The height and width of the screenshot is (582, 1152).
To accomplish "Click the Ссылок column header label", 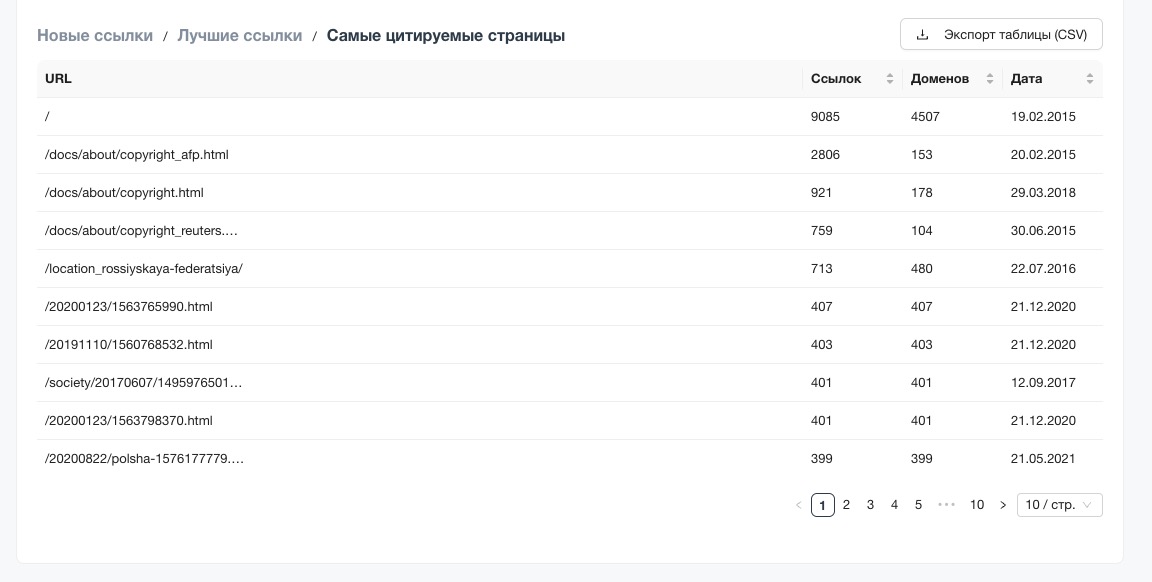I will coord(836,79).
